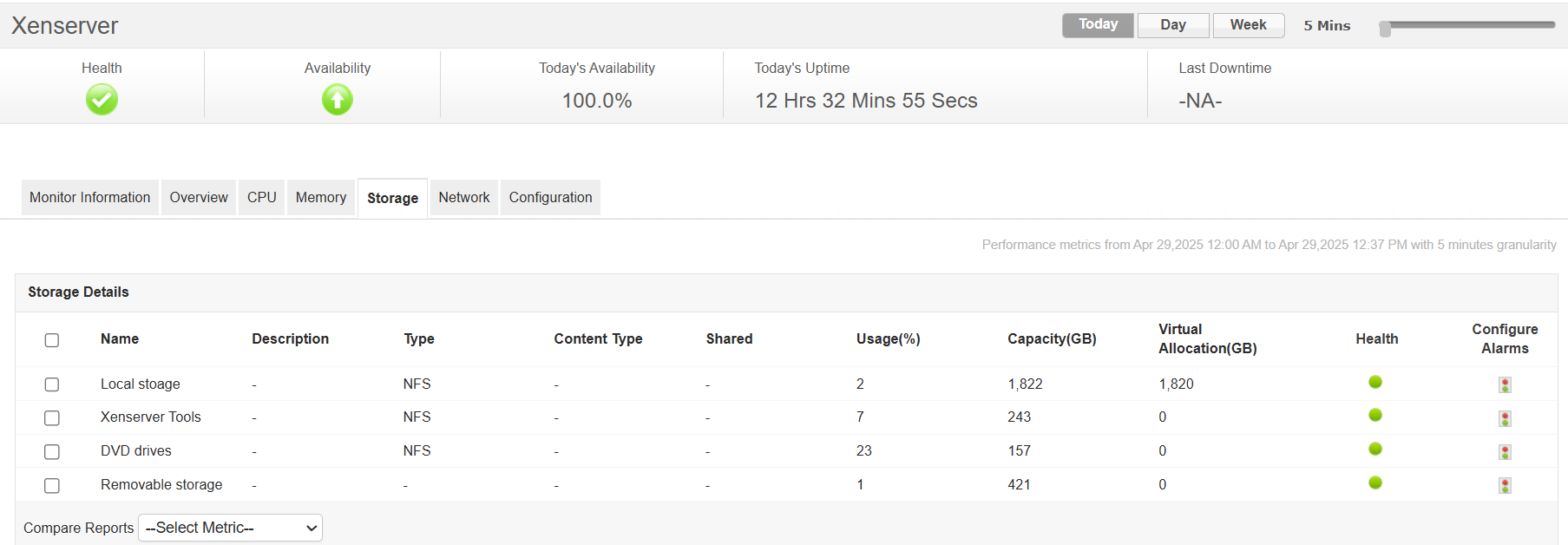Switch to the CPU tab
Viewport: 1568px width, 545px height.
261,197
